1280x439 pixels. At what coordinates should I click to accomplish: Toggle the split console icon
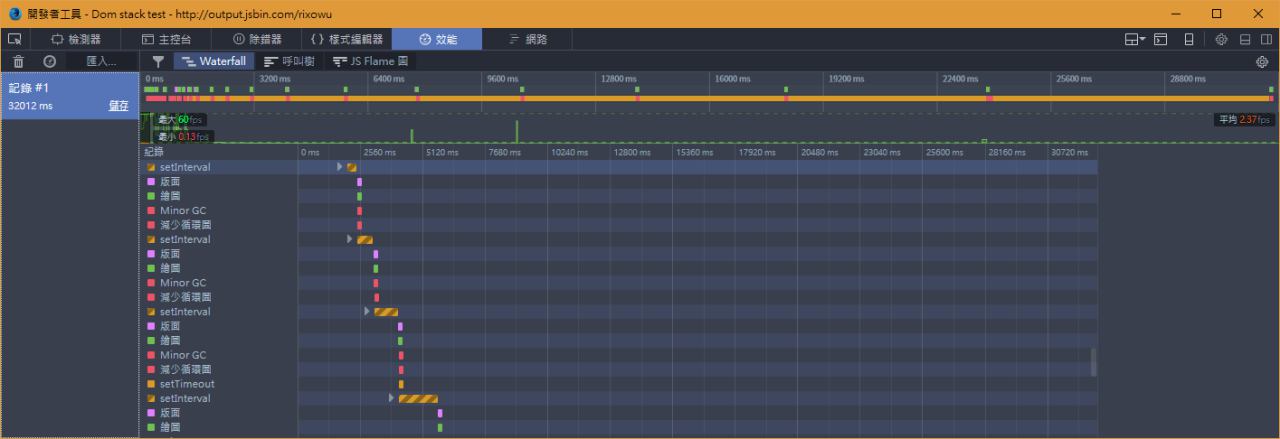pyautogui.click(x=1161, y=39)
